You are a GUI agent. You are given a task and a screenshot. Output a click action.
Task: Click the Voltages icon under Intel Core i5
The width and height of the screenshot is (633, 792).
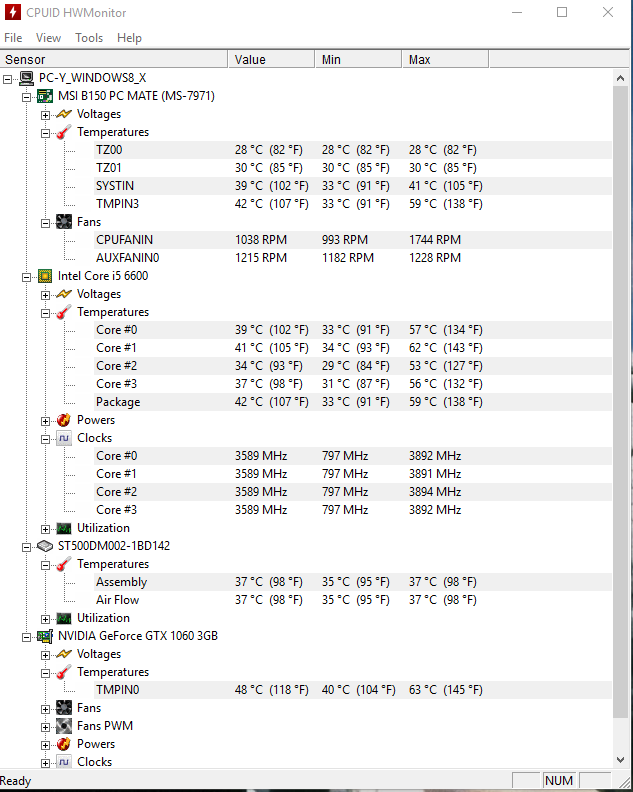tap(64, 294)
